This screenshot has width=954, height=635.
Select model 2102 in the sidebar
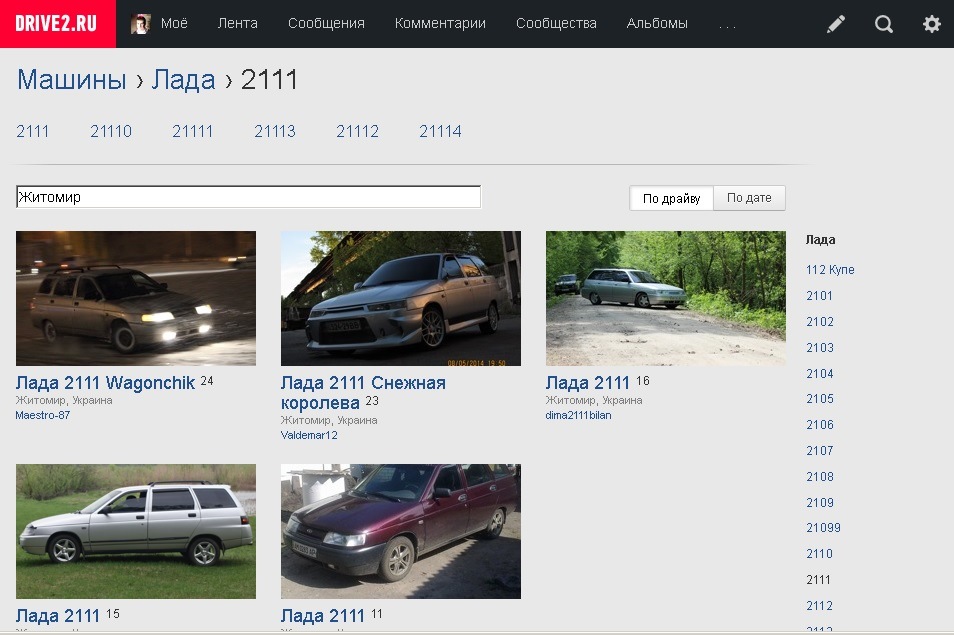pyautogui.click(x=820, y=322)
